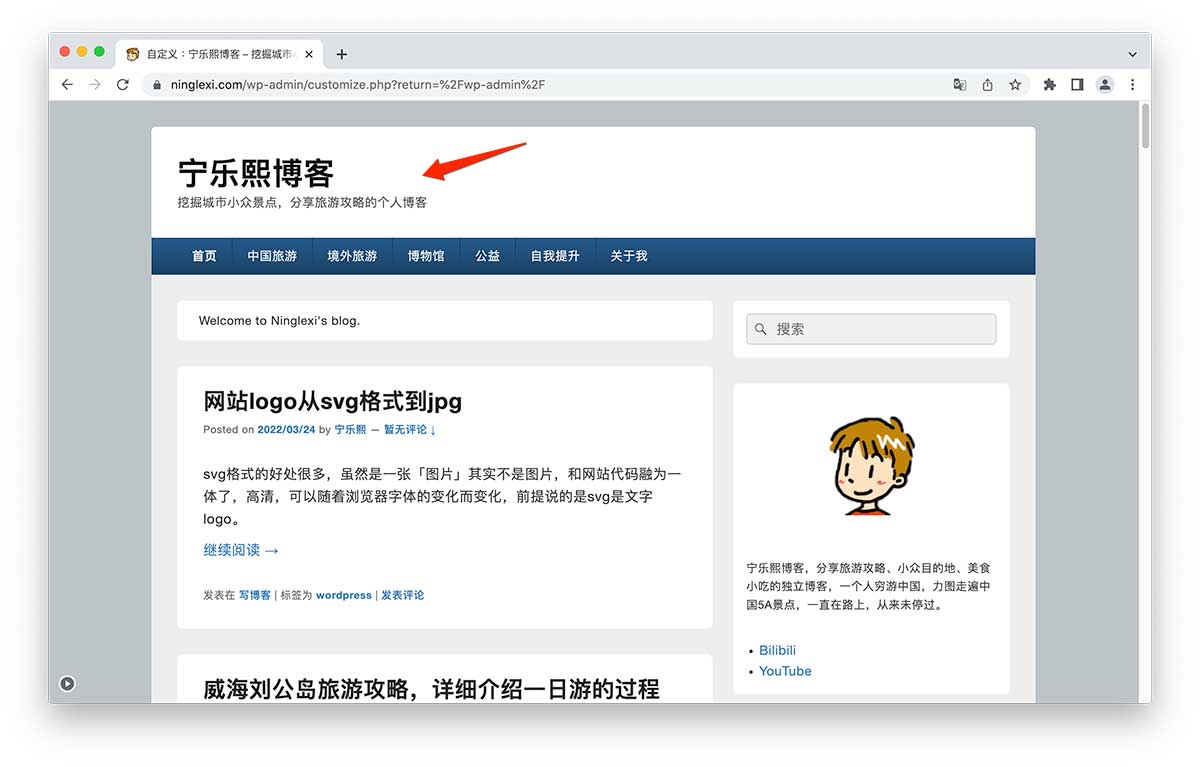Reload the page with refresh icon

[x=123, y=85]
